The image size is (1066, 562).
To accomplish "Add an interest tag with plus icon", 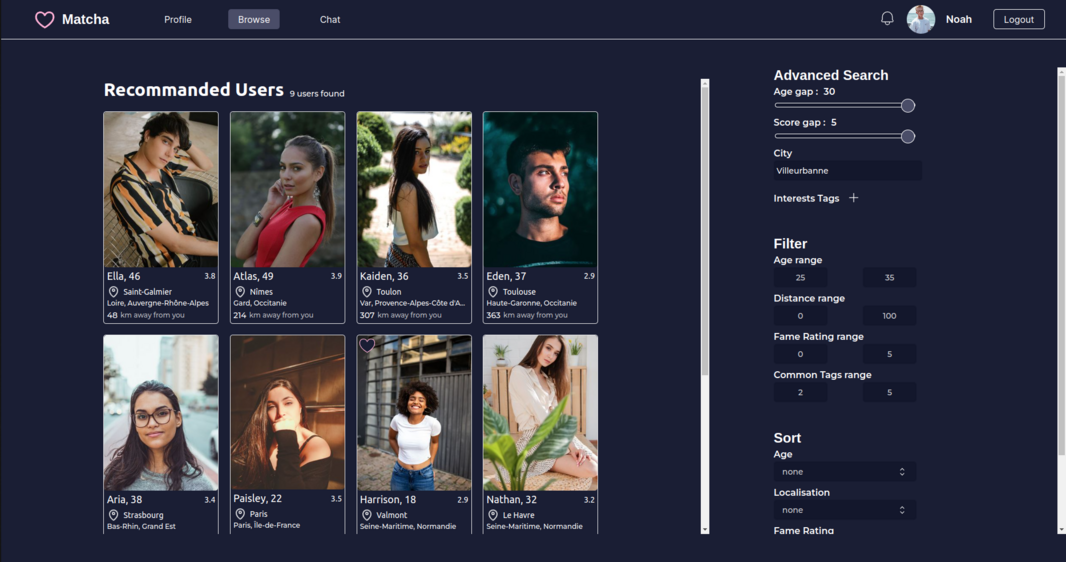I will tap(853, 198).
